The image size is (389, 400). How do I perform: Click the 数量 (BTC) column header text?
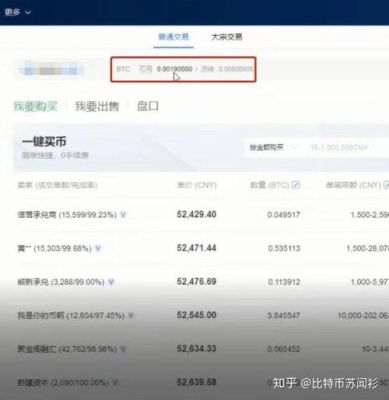270,185
